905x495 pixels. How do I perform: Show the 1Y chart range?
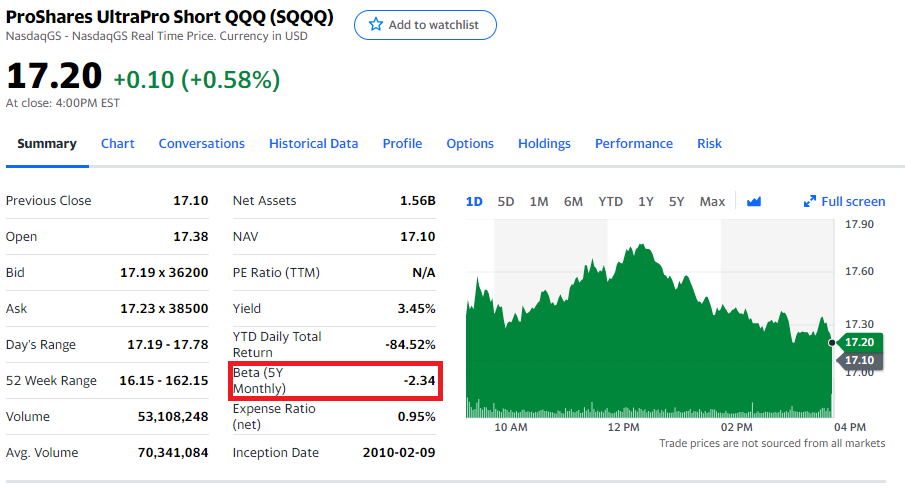pyautogui.click(x=646, y=201)
